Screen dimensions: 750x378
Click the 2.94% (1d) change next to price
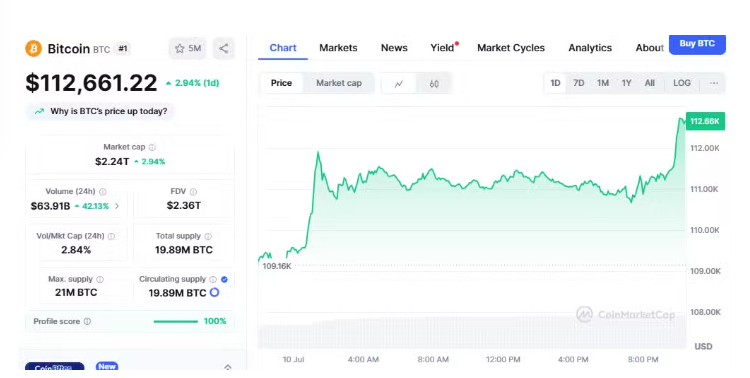(192, 83)
